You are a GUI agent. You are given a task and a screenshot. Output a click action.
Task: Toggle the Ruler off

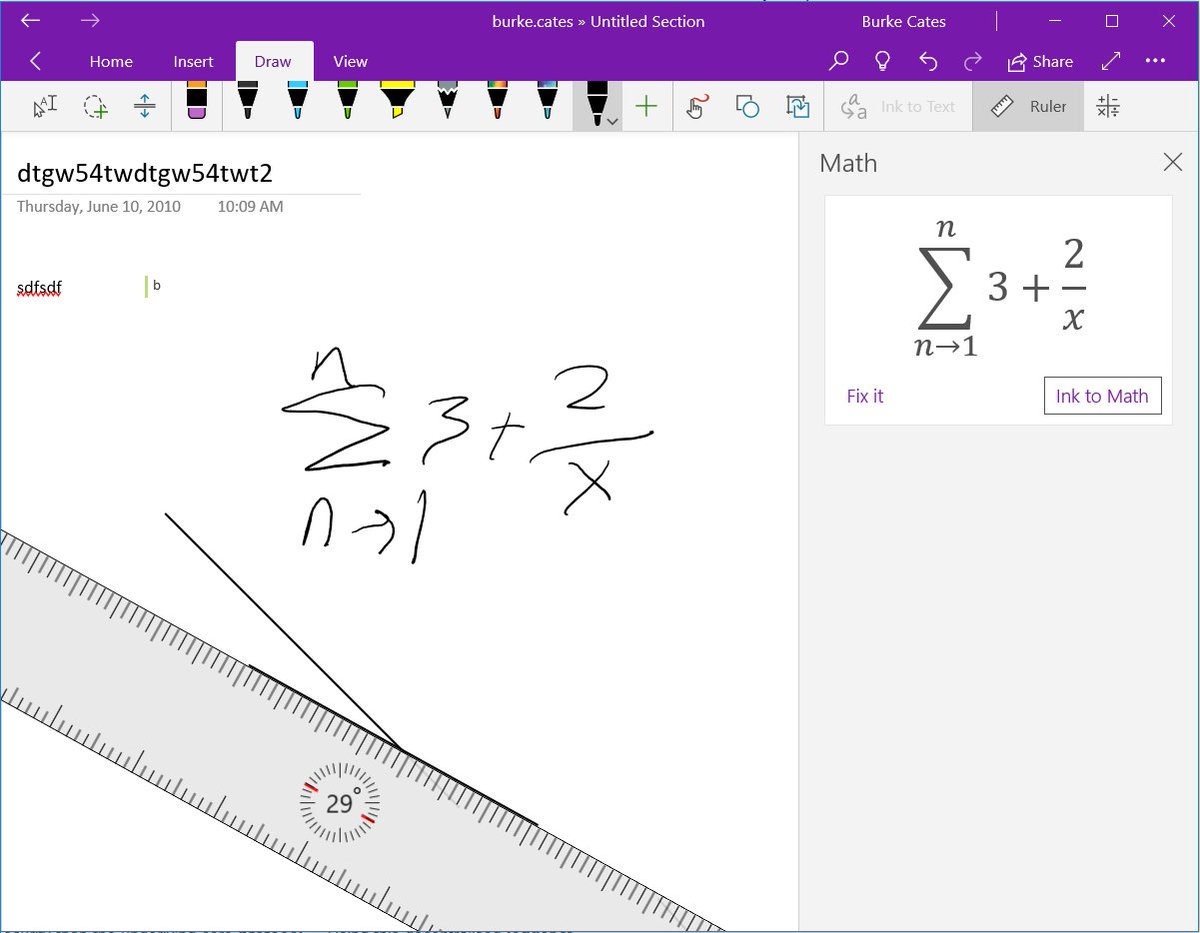[1028, 106]
